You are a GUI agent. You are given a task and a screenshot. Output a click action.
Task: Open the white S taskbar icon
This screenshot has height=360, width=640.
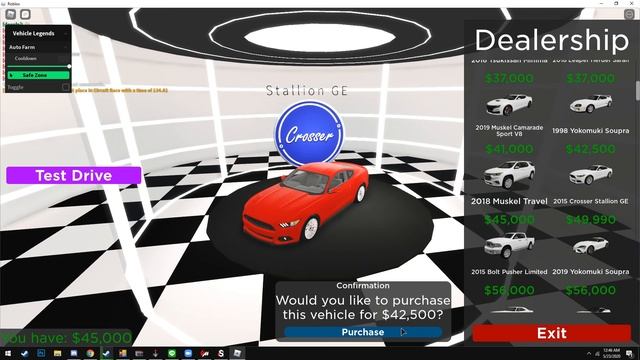tap(221, 353)
